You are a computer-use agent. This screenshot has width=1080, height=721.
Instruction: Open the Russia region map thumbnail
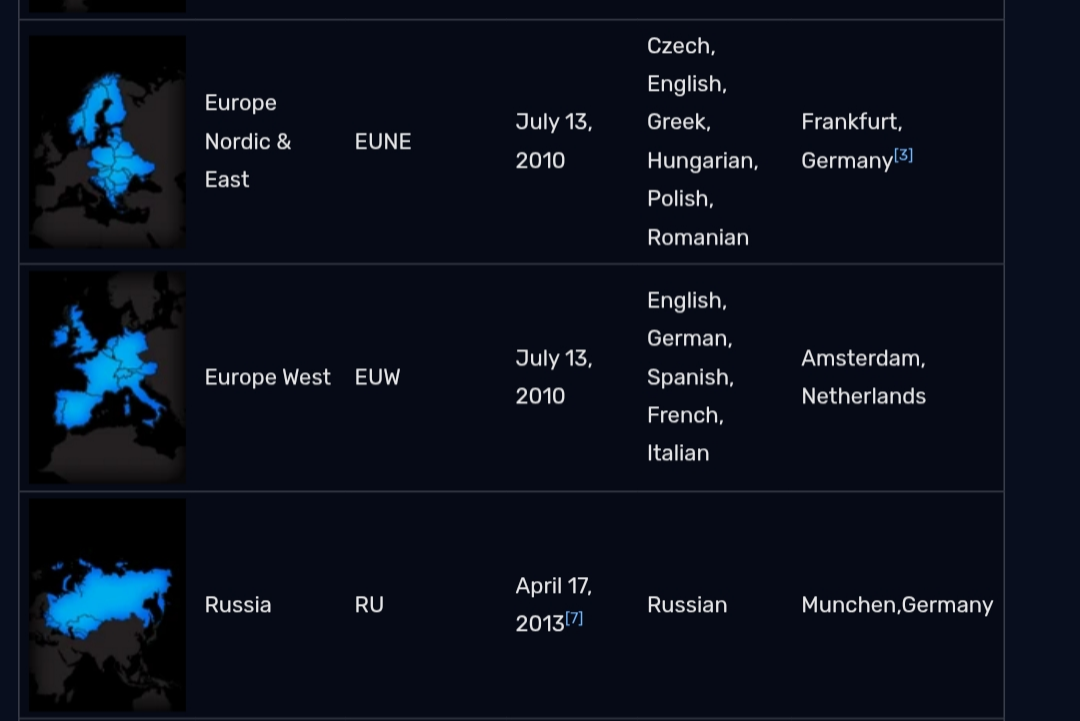[107, 605]
